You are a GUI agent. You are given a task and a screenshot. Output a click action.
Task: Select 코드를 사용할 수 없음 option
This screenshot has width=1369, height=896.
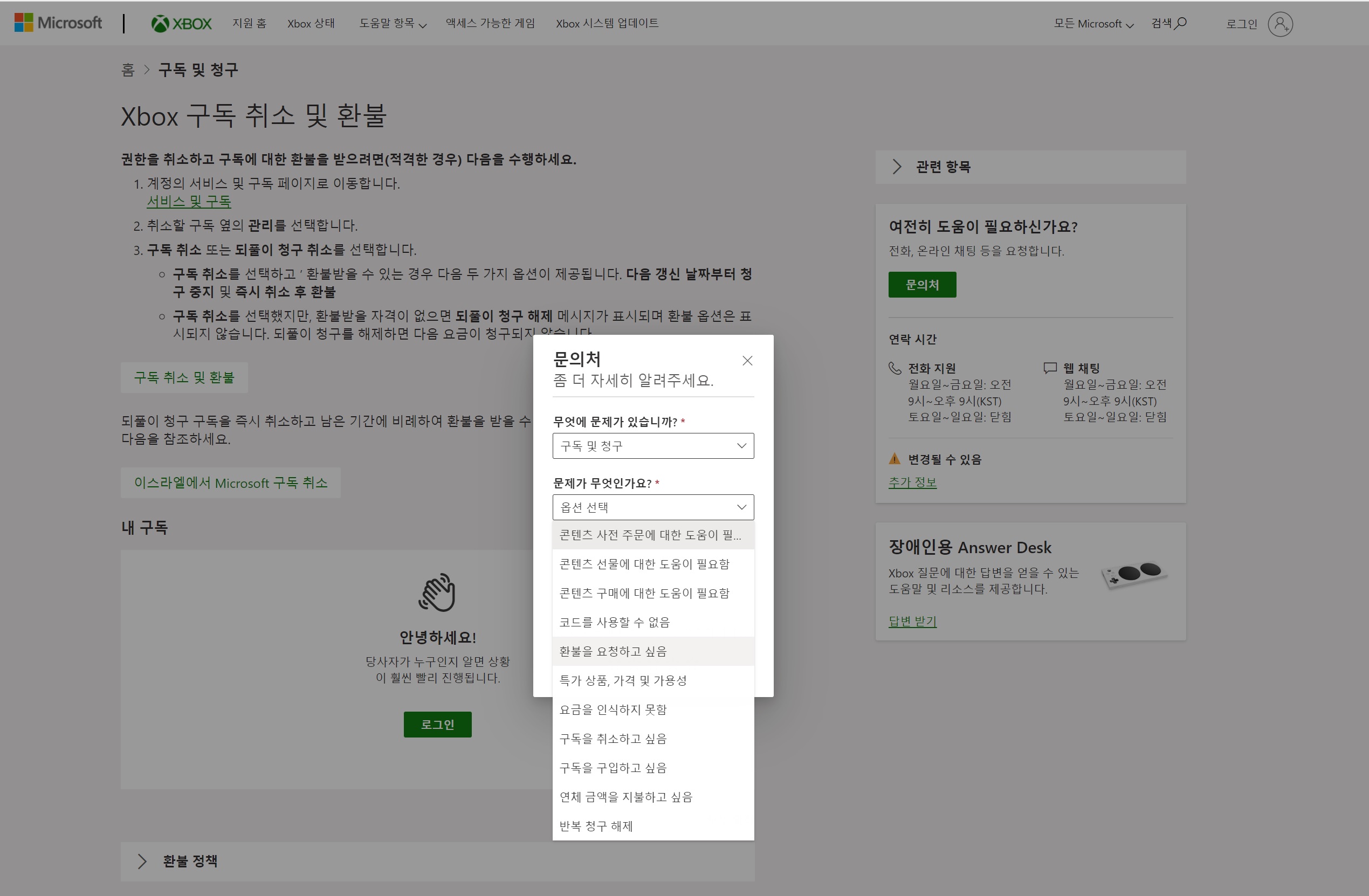653,622
